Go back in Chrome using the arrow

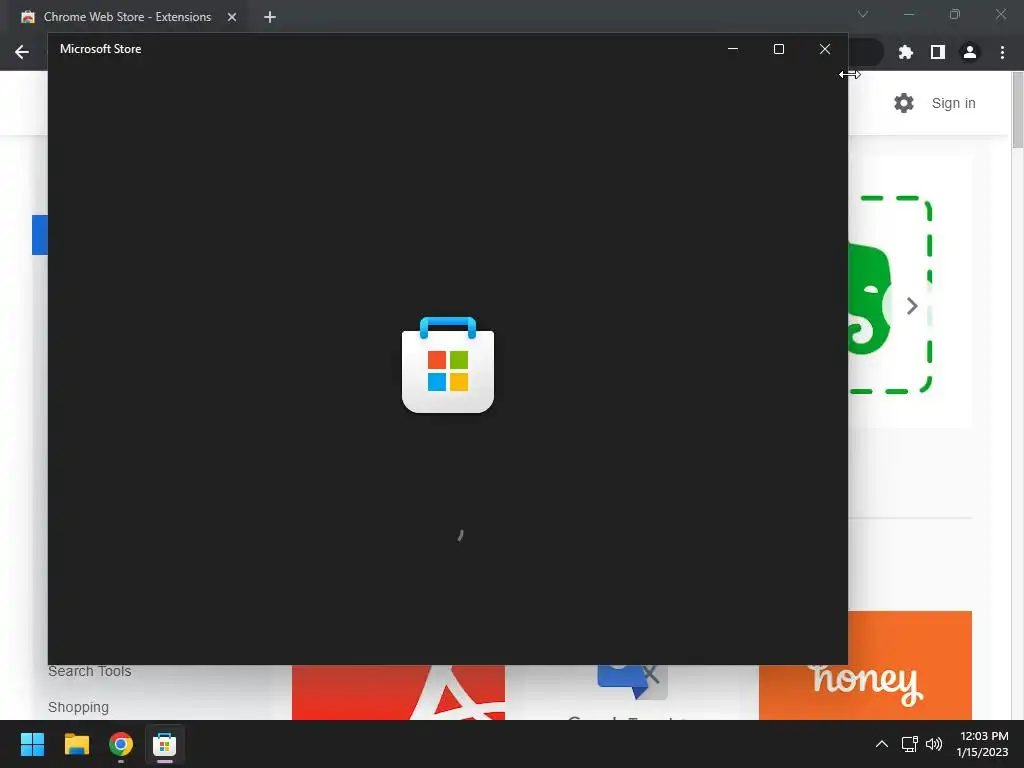click(x=22, y=52)
